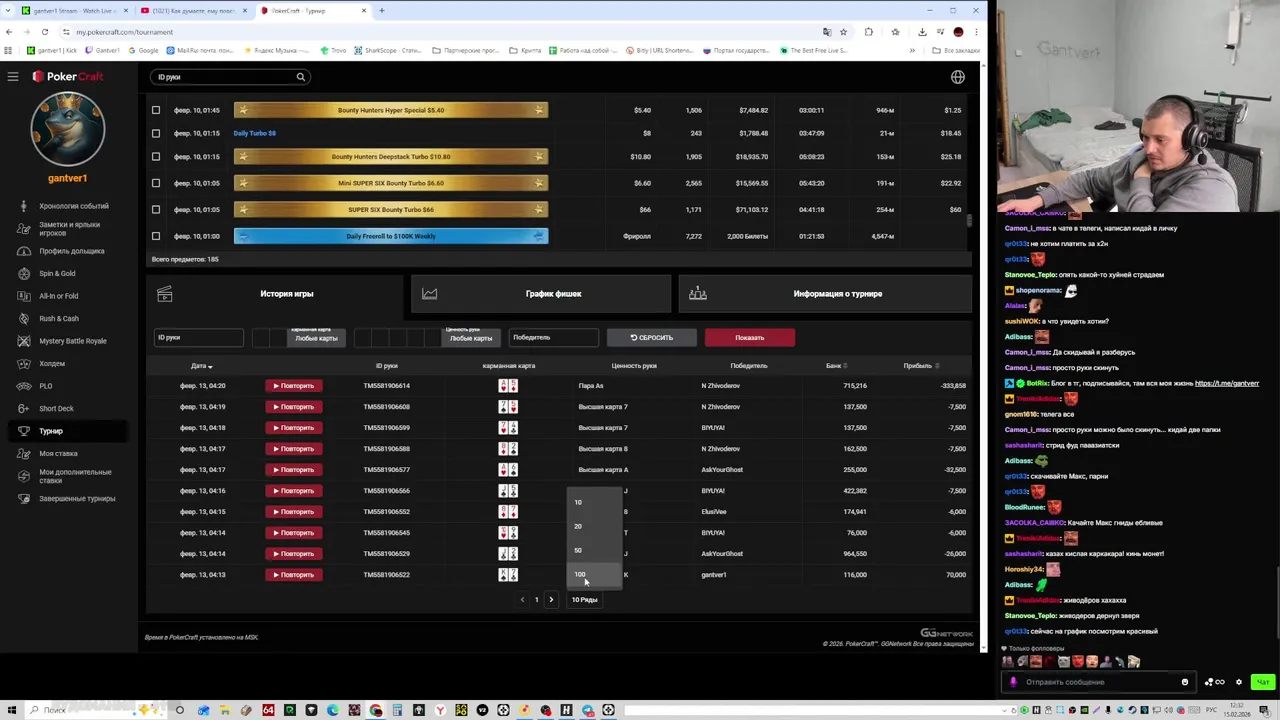The width and height of the screenshot is (1280, 720).
Task: Switch to Информация о турнире tab
Action: click(x=825, y=294)
